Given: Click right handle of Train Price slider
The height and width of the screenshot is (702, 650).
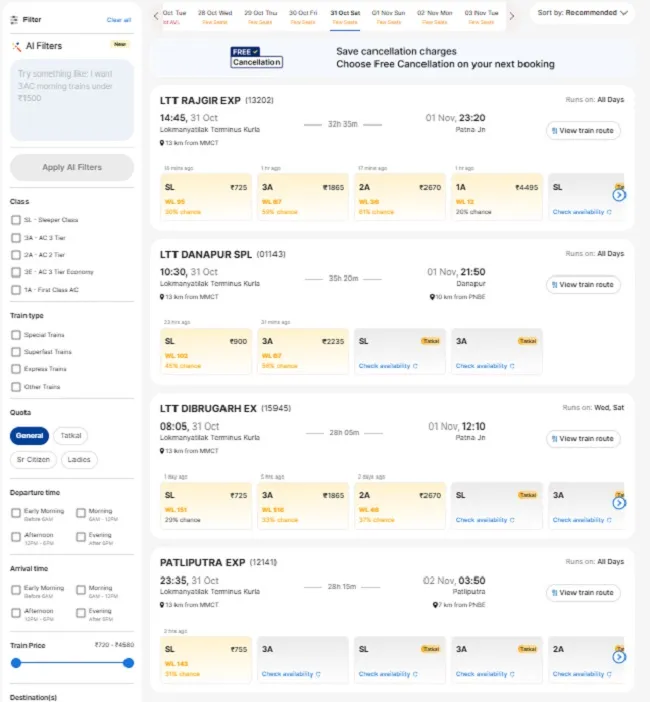Looking at the screenshot, I should click(128, 663).
